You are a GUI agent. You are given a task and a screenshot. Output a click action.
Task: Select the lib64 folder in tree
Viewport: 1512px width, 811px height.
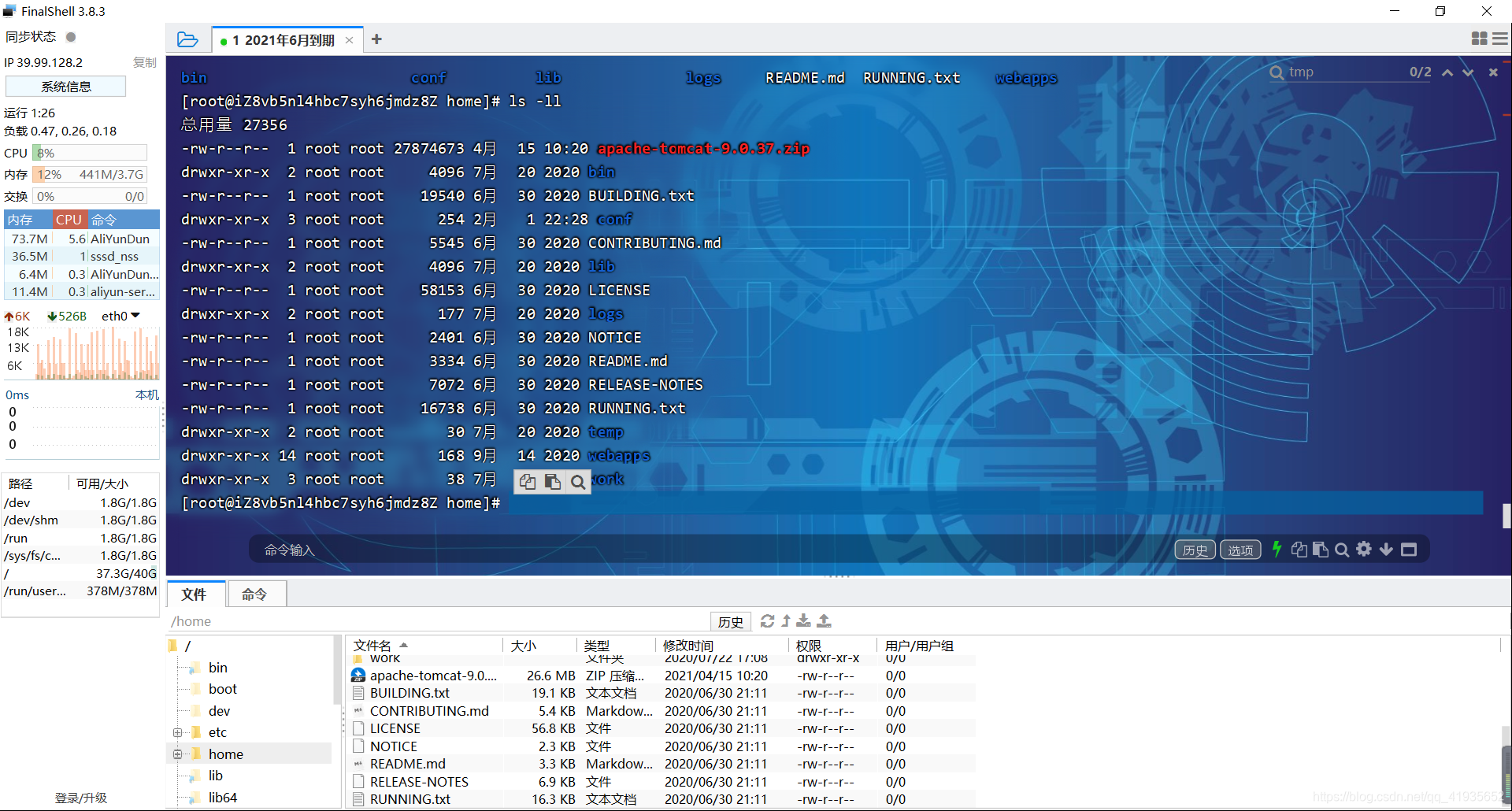tap(223, 798)
